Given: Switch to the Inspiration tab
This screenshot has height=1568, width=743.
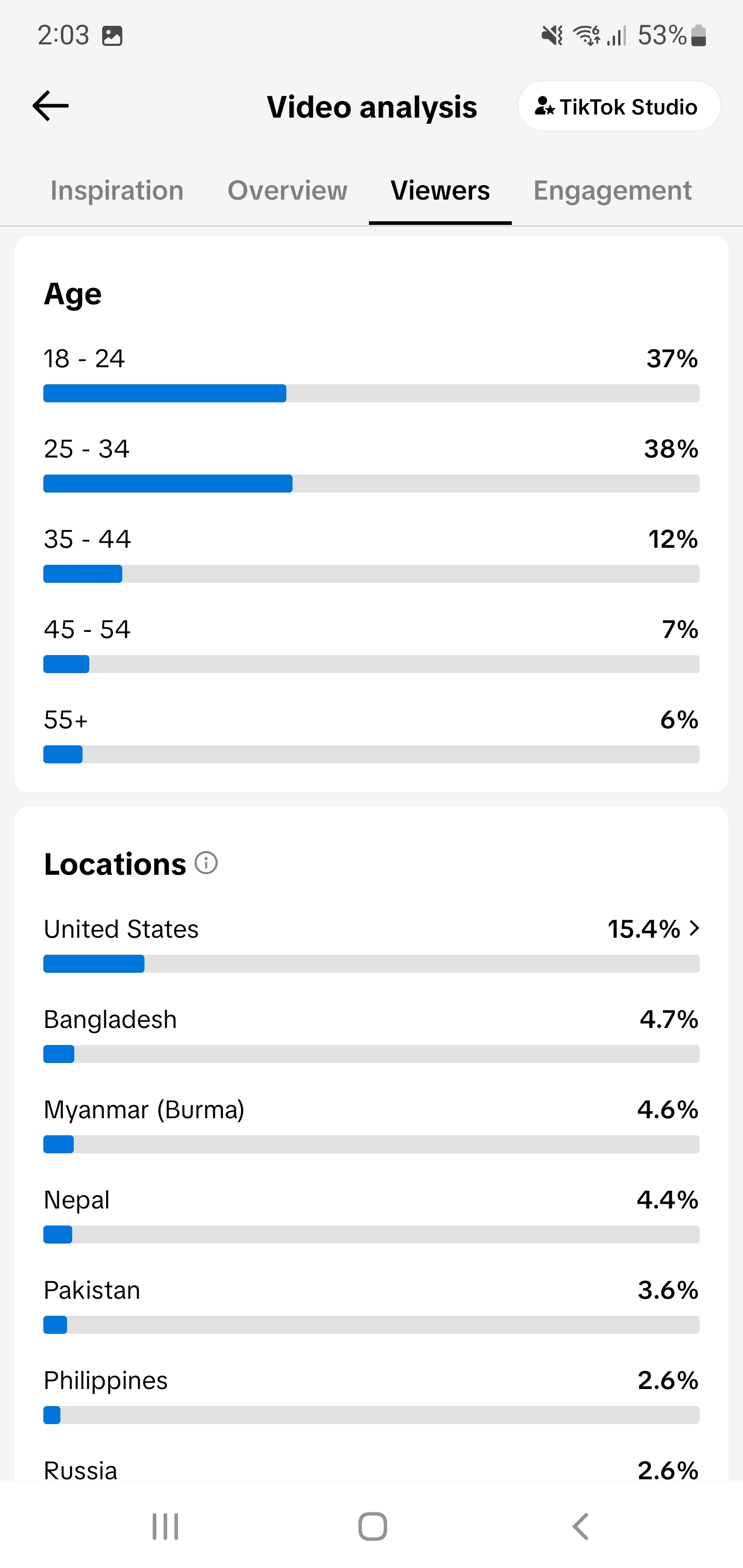Looking at the screenshot, I should tap(117, 190).
